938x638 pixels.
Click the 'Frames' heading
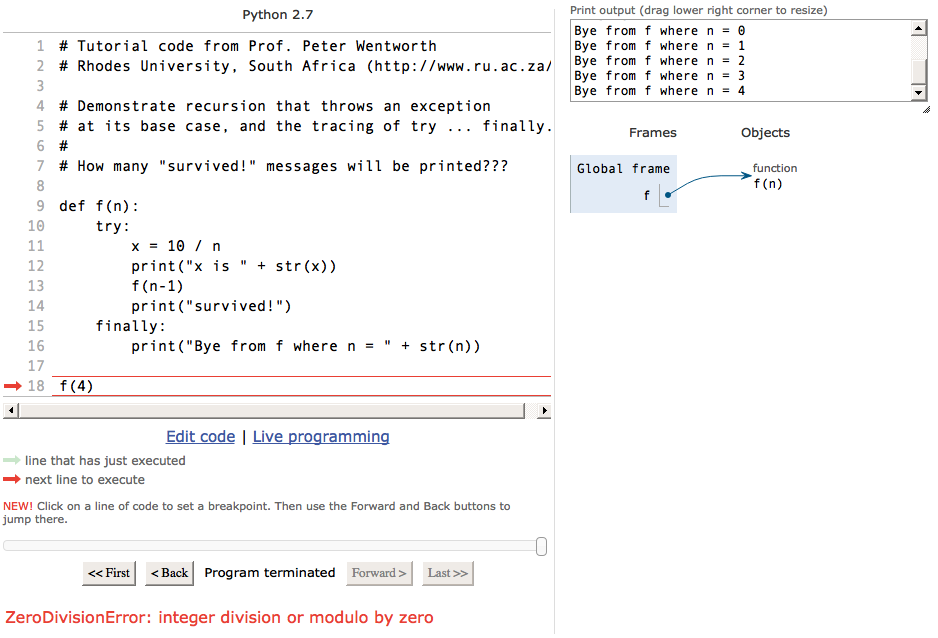coord(653,133)
